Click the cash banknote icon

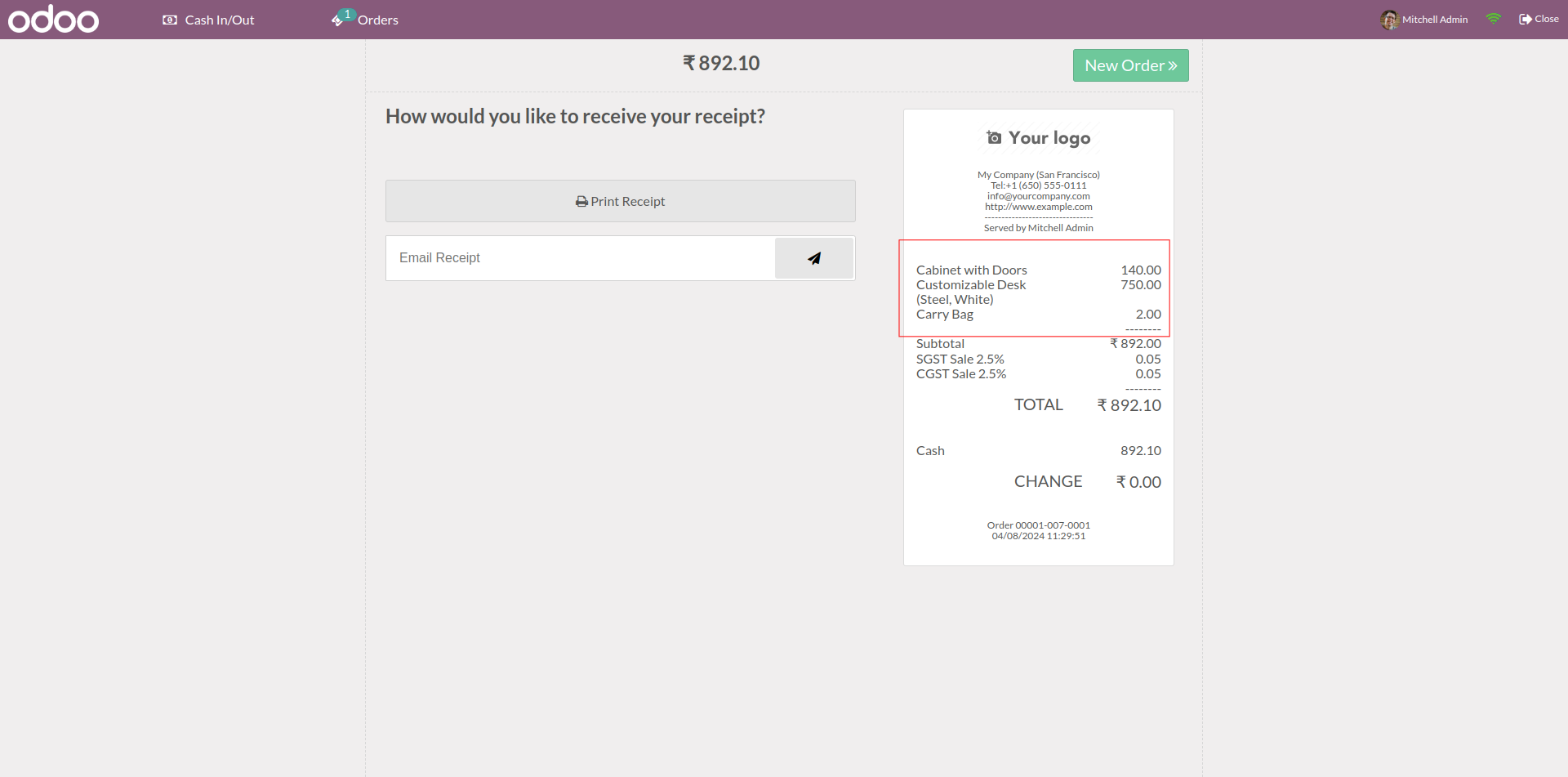click(170, 20)
